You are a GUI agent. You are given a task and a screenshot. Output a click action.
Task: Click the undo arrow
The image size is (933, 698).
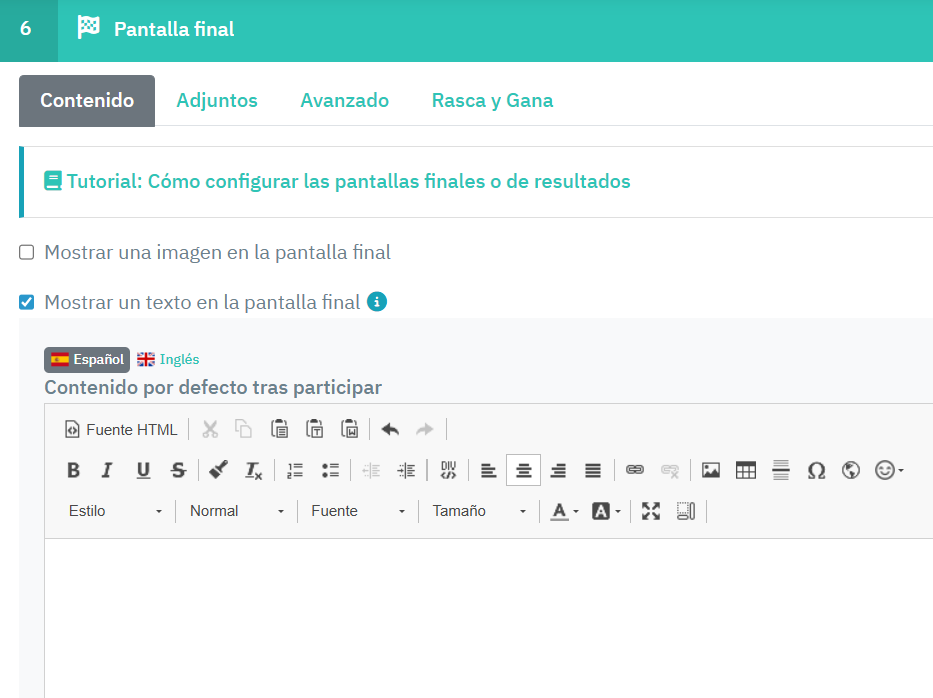390,429
